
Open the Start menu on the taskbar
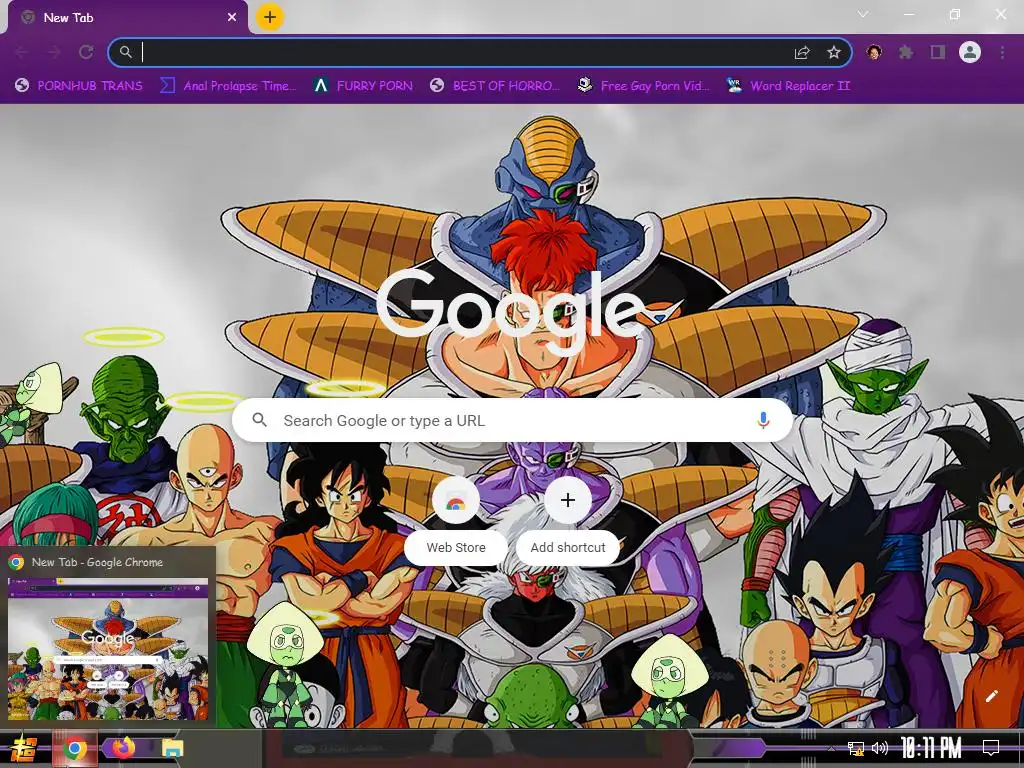(x=22, y=748)
